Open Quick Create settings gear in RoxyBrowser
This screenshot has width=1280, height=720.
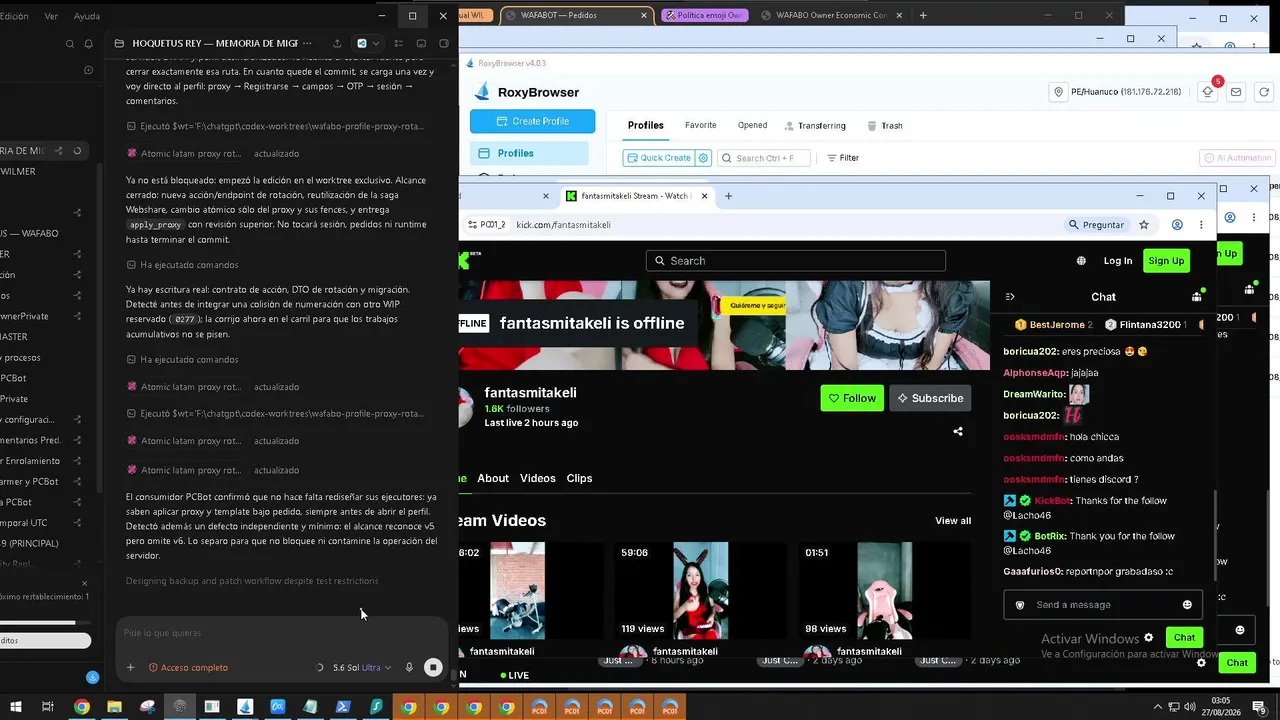coord(704,158)
